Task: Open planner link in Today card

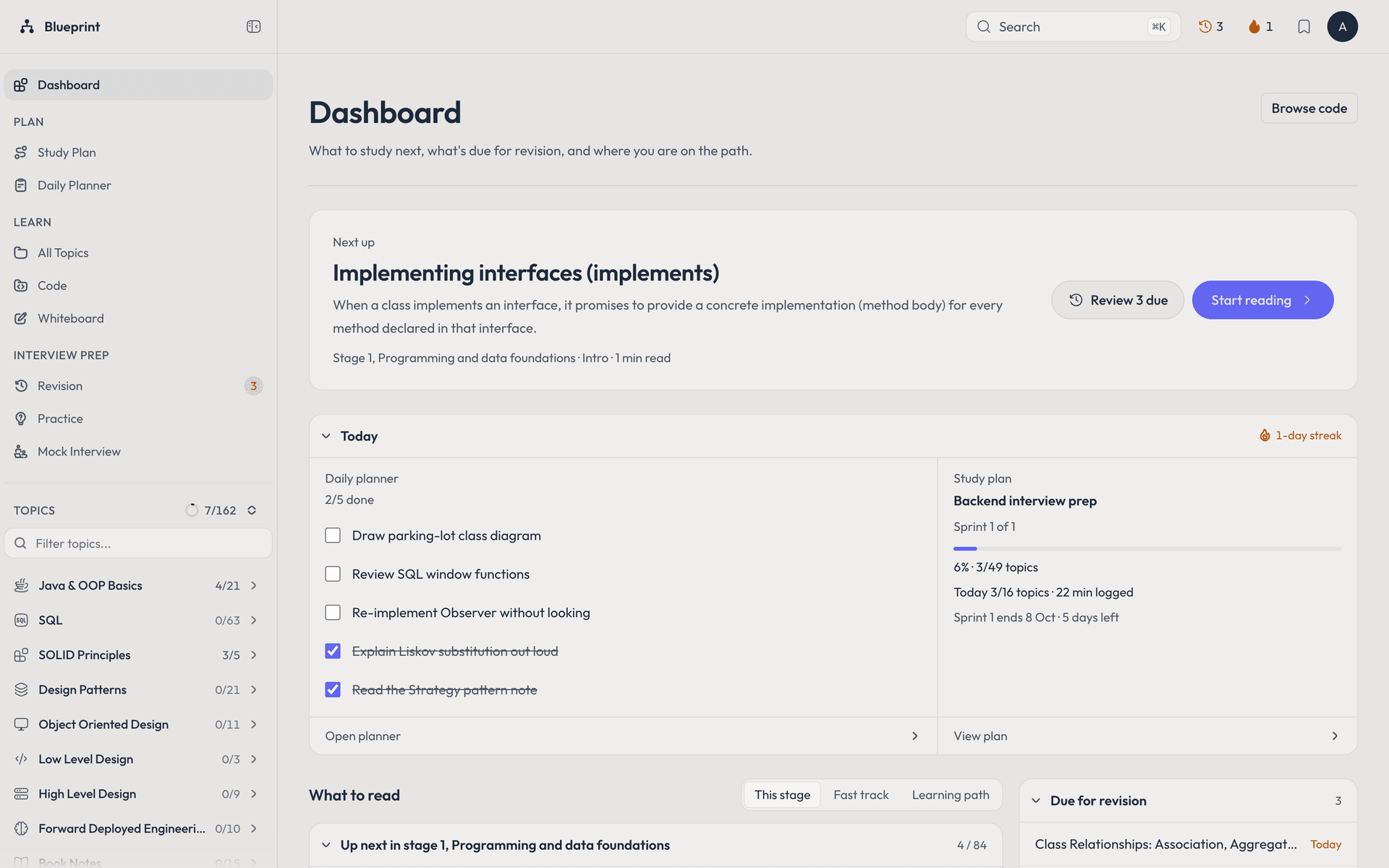Action: click(623, 736)
